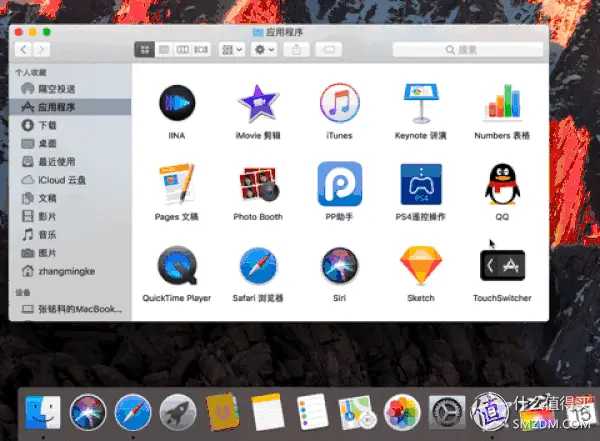
Task: Open the item arrangement dropdown
Action: tap(232, 50)
